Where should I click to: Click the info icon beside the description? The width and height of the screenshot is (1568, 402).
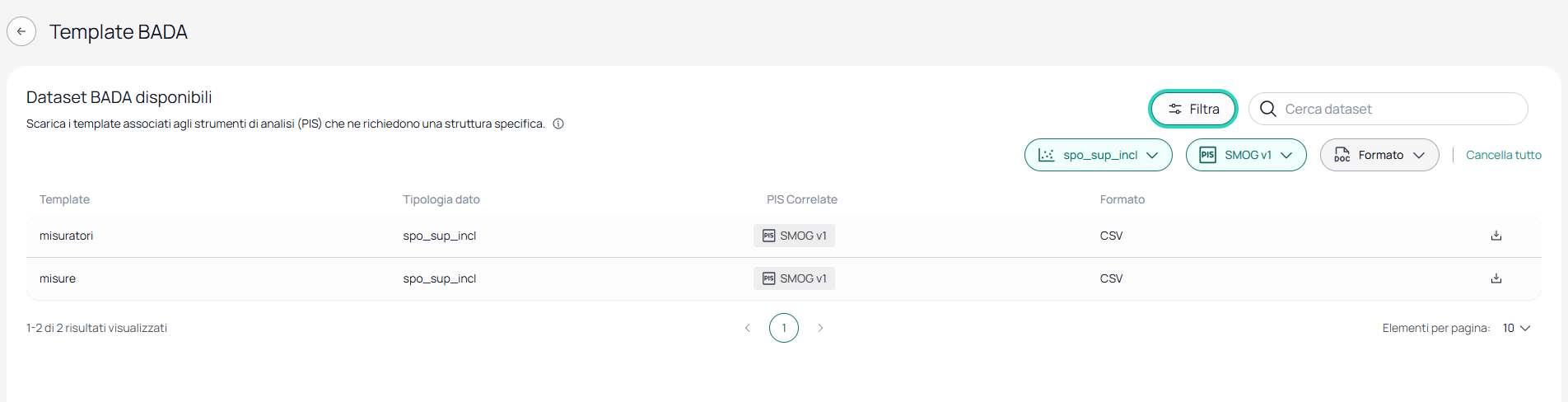(558, 124)
